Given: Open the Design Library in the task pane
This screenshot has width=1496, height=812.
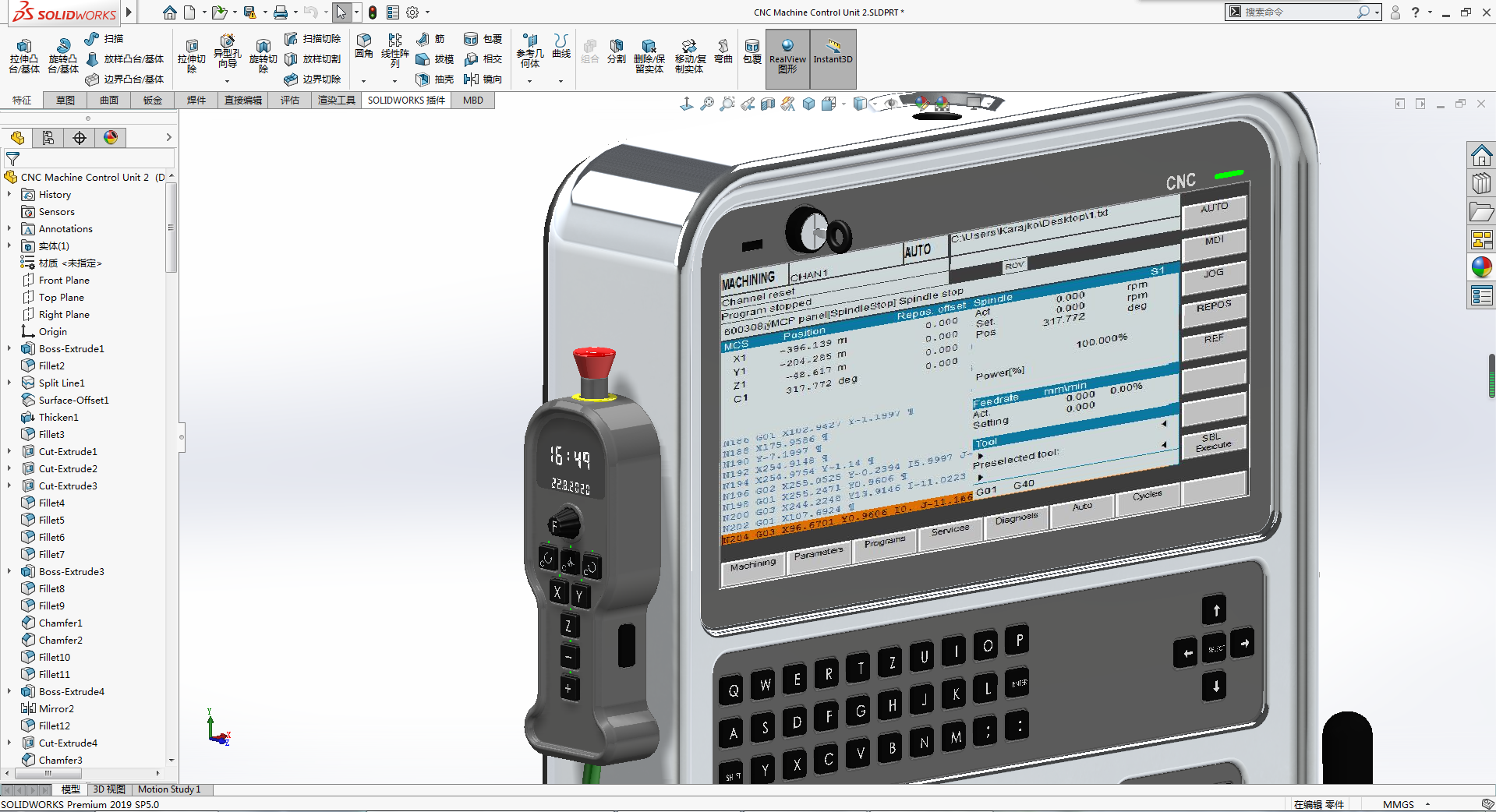Looking at the screenshot, I should [x=1481, y=184].
